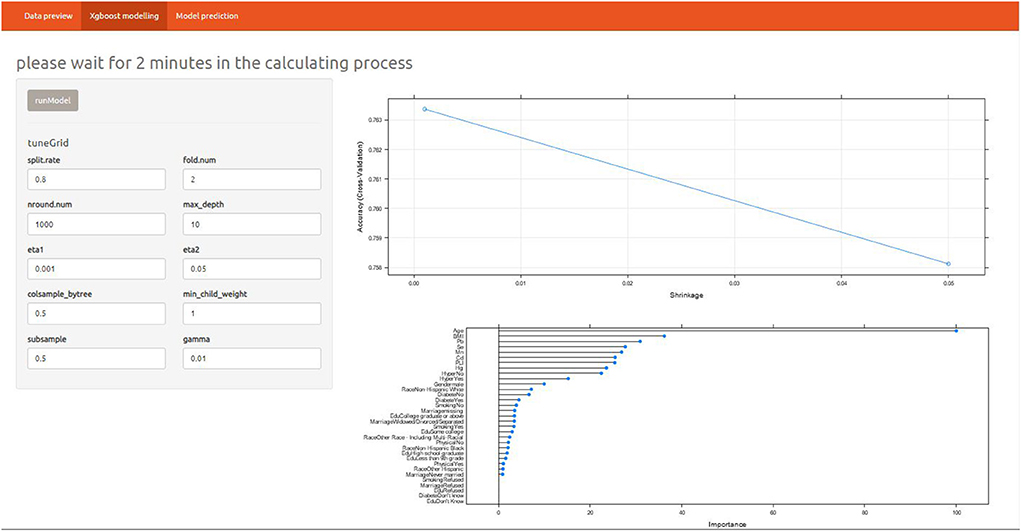Click the nround.num field showing 1000
1021x531 pixels.
click(x=96, y=224)
